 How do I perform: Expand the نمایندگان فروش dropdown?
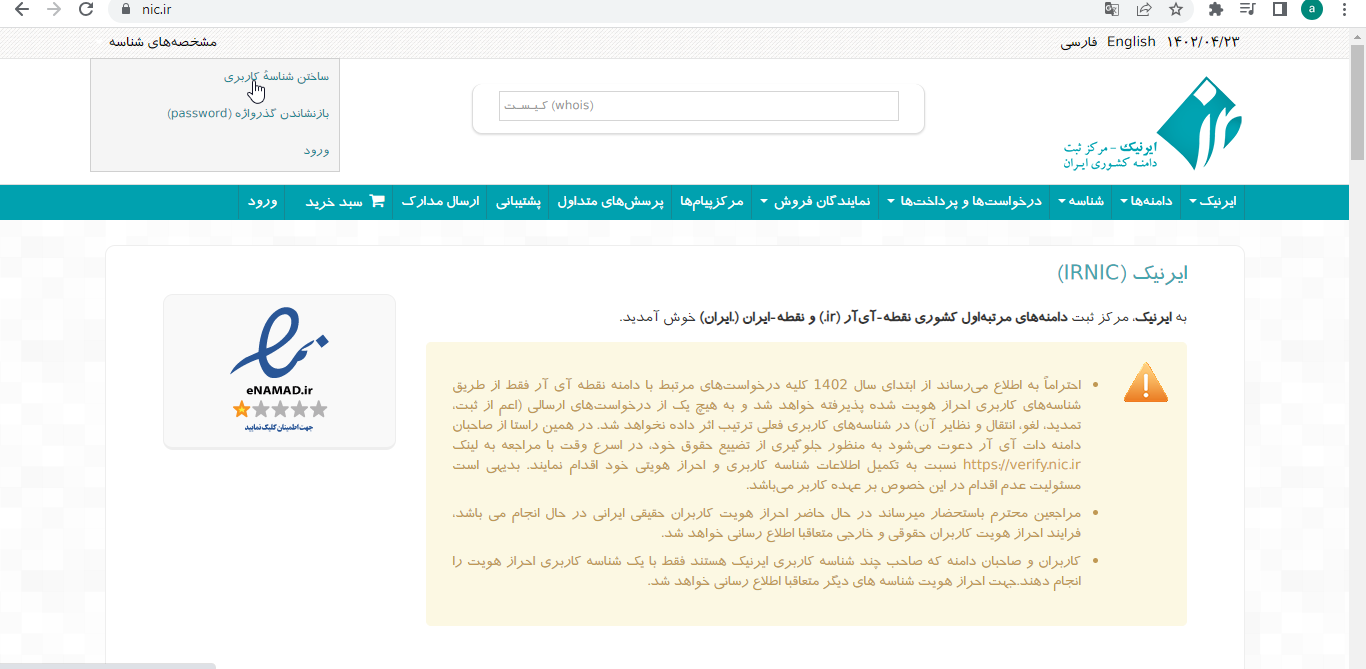tap(815, 202)
